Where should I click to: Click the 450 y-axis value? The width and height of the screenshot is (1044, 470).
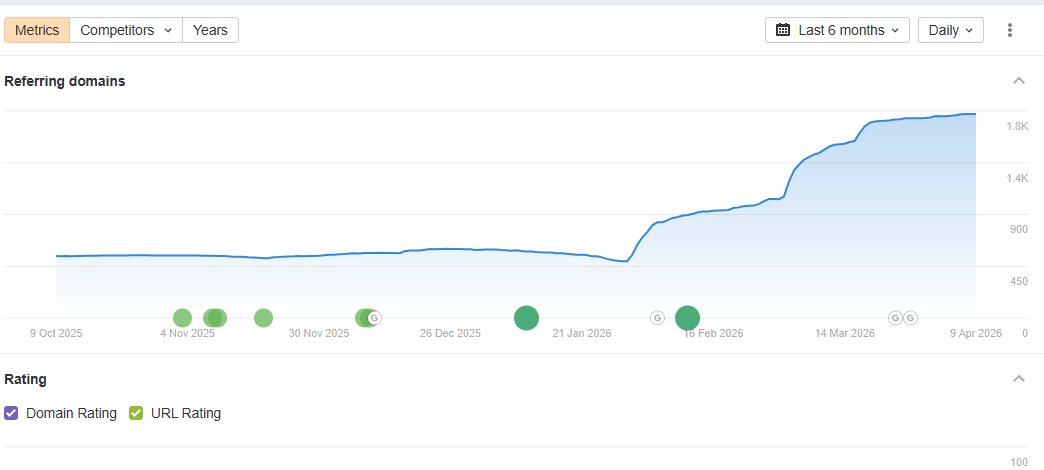pyautogui.click(x=1019, y=282)
